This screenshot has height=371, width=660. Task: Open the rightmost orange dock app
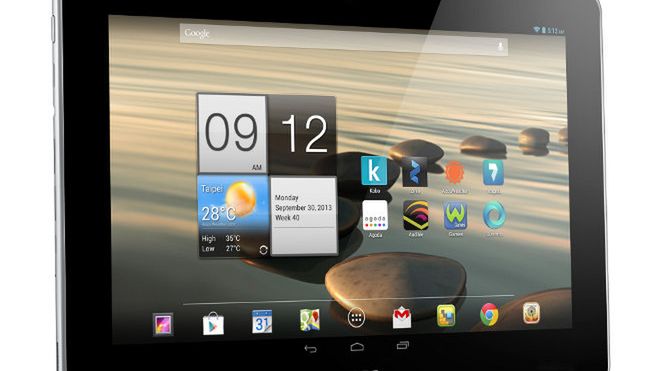pyautogui.click(x=531, y=313)
